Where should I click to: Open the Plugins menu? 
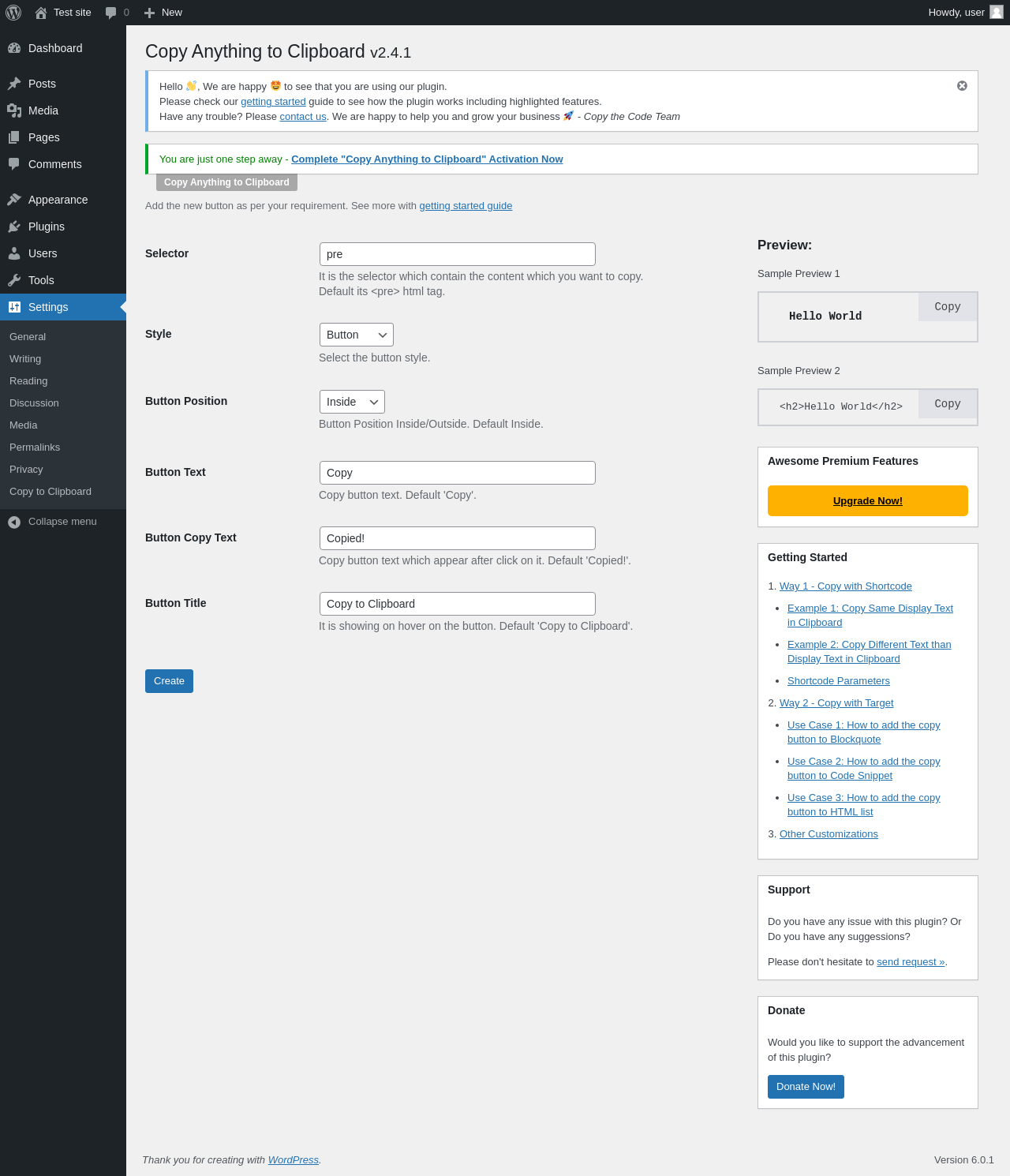coord(63,227)
